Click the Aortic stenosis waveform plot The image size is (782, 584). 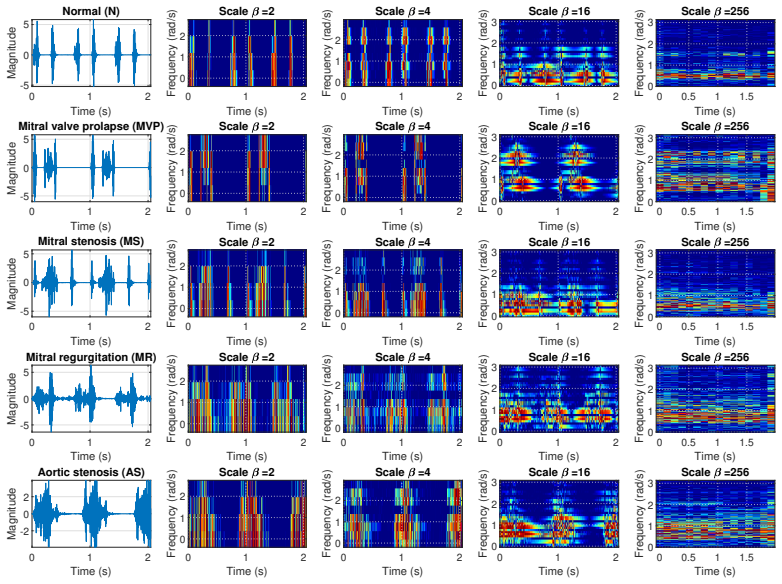point(91,514)
